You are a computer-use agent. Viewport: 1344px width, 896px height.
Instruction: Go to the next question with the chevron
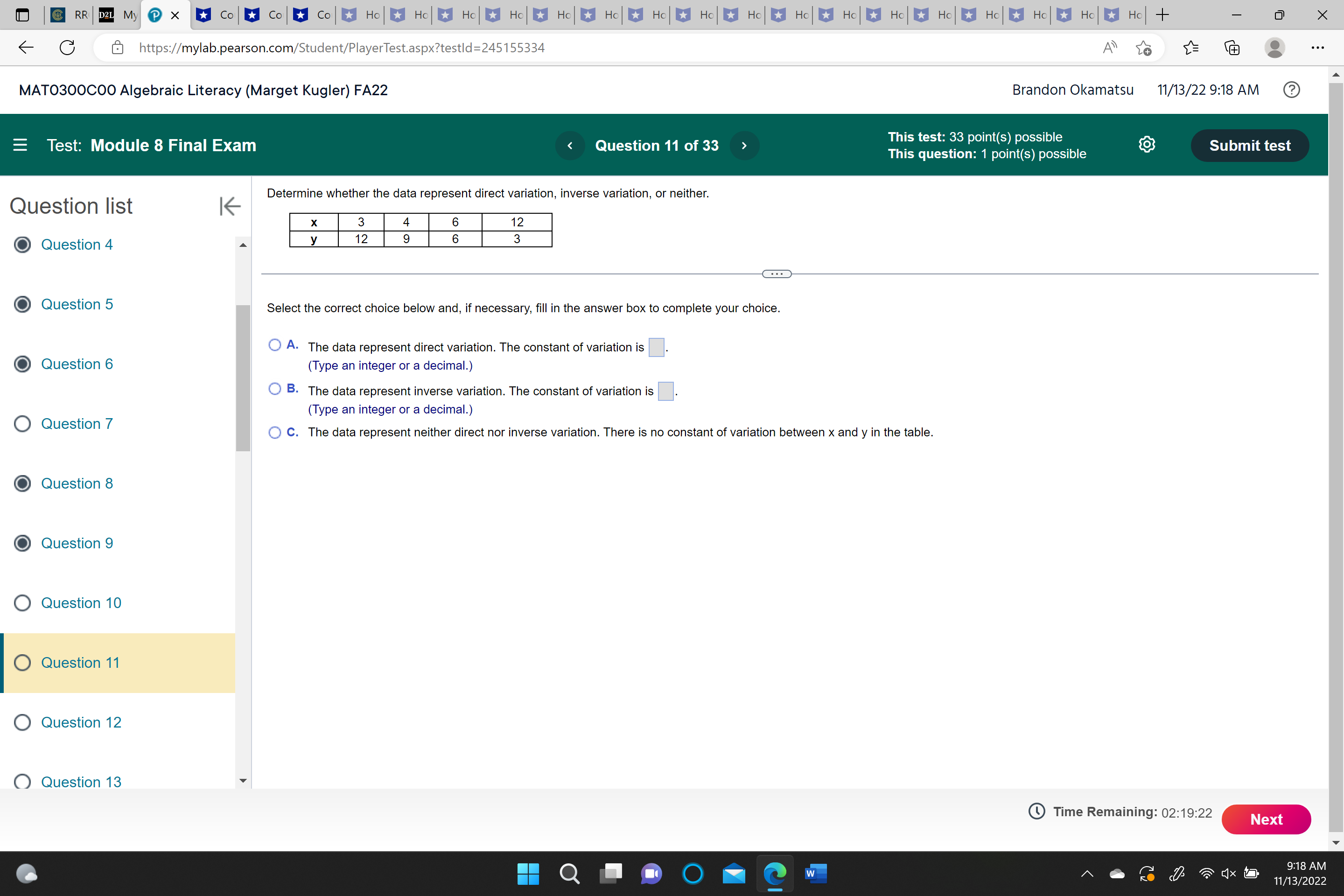(x=744, y=146)
